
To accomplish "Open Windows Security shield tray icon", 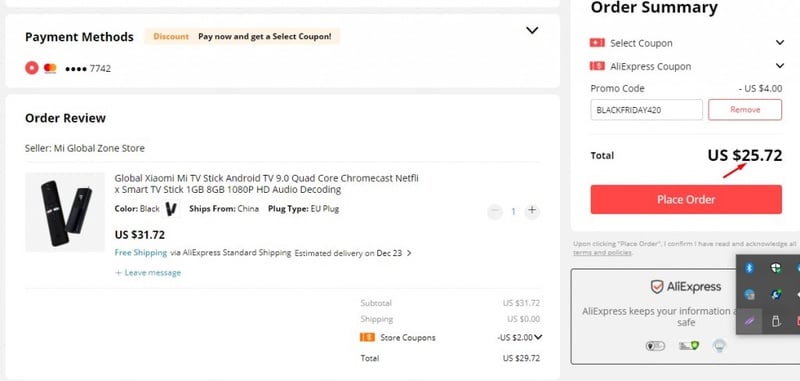I will pyautogui.click(x=776, y=268).
